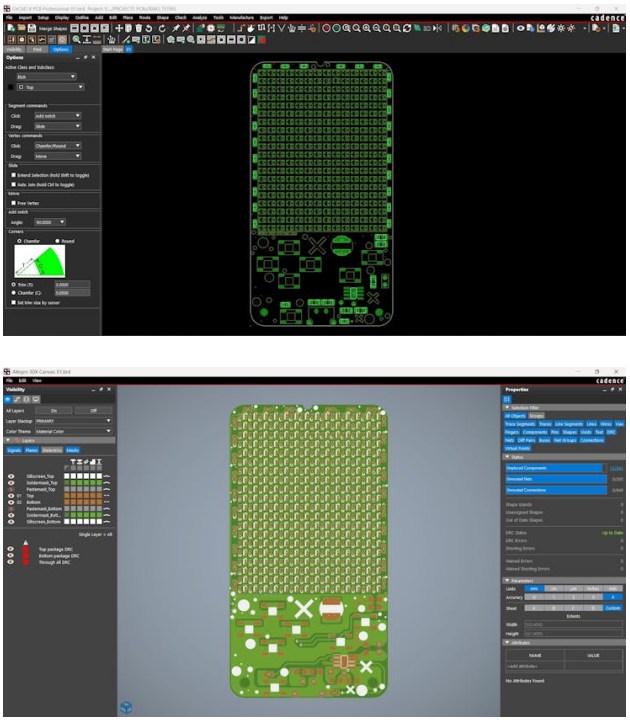Select the Move tool cross-arrow icon

coord(117,28)
